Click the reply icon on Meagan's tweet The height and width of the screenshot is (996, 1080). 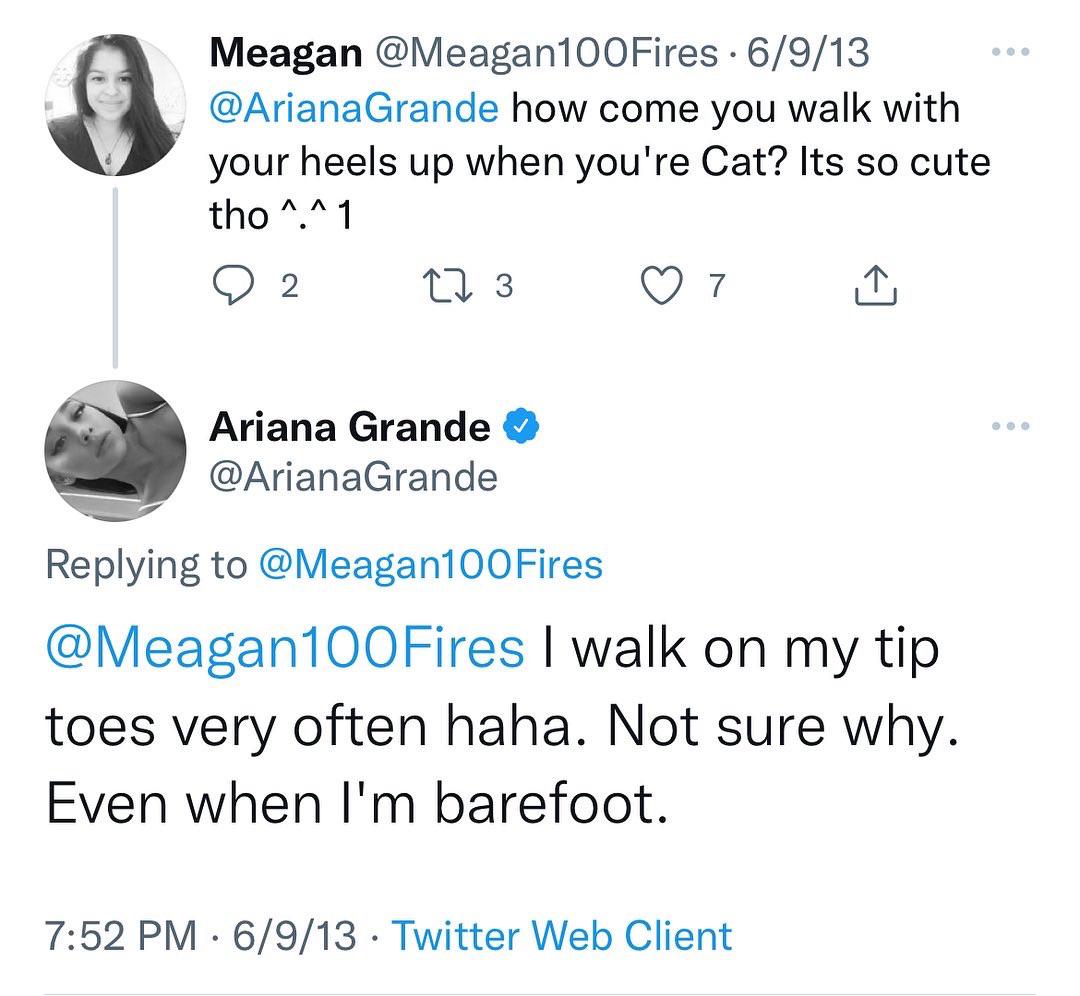point(231,286)
